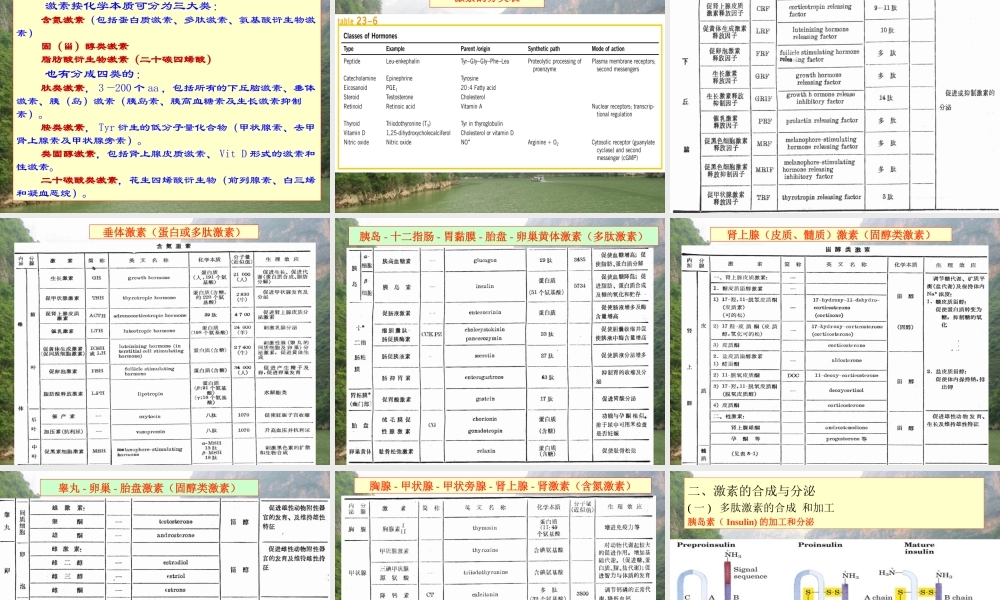Click the 二、激素的合成与分泌 heading
The image size is (1000, 600).
click(x=755, y=490)
